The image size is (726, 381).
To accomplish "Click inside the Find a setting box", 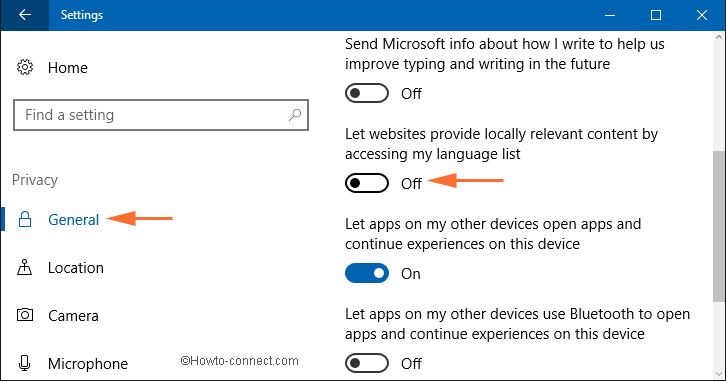I will (161, 115).
